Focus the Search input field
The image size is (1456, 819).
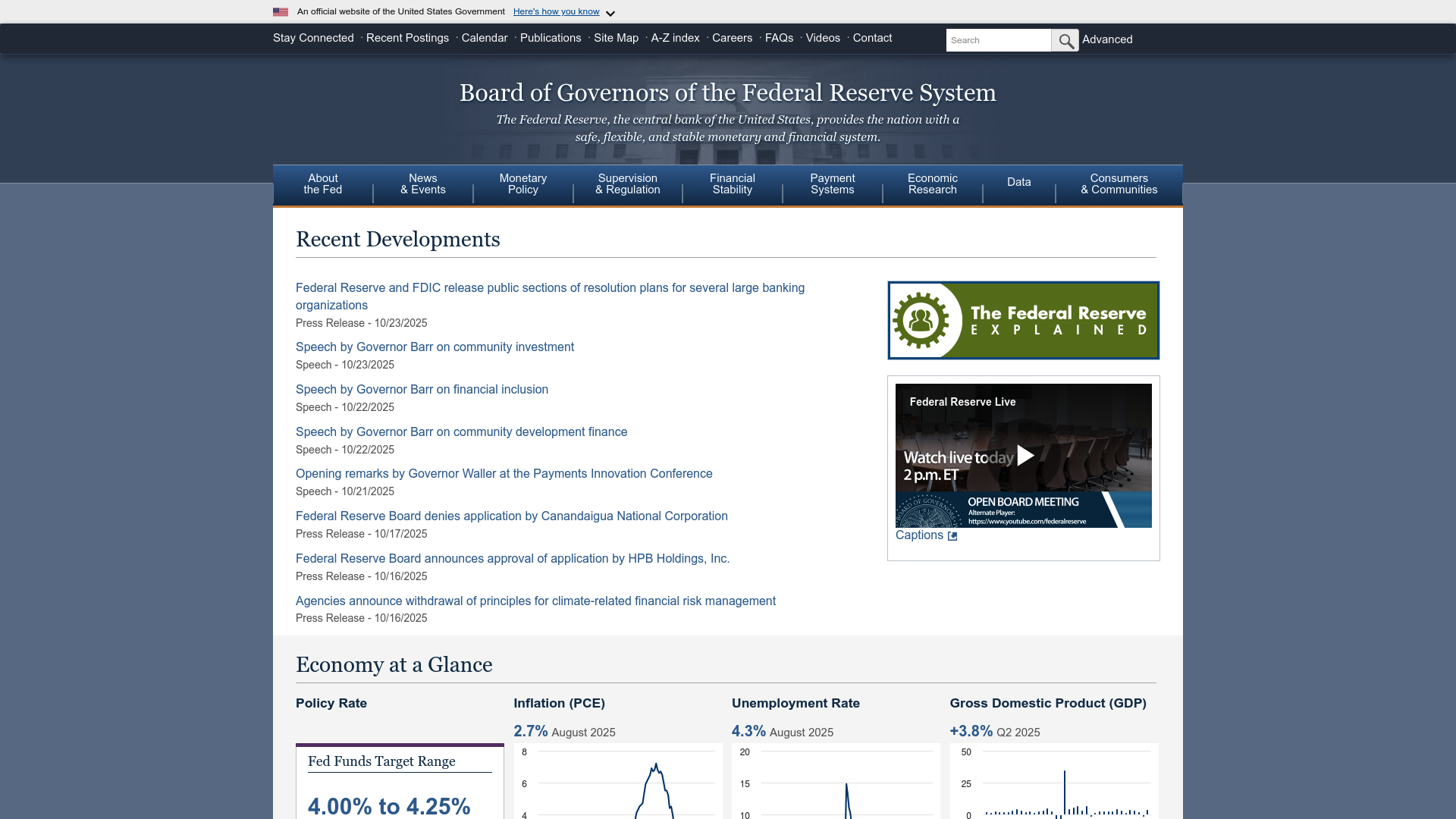[x=999, y=40]
